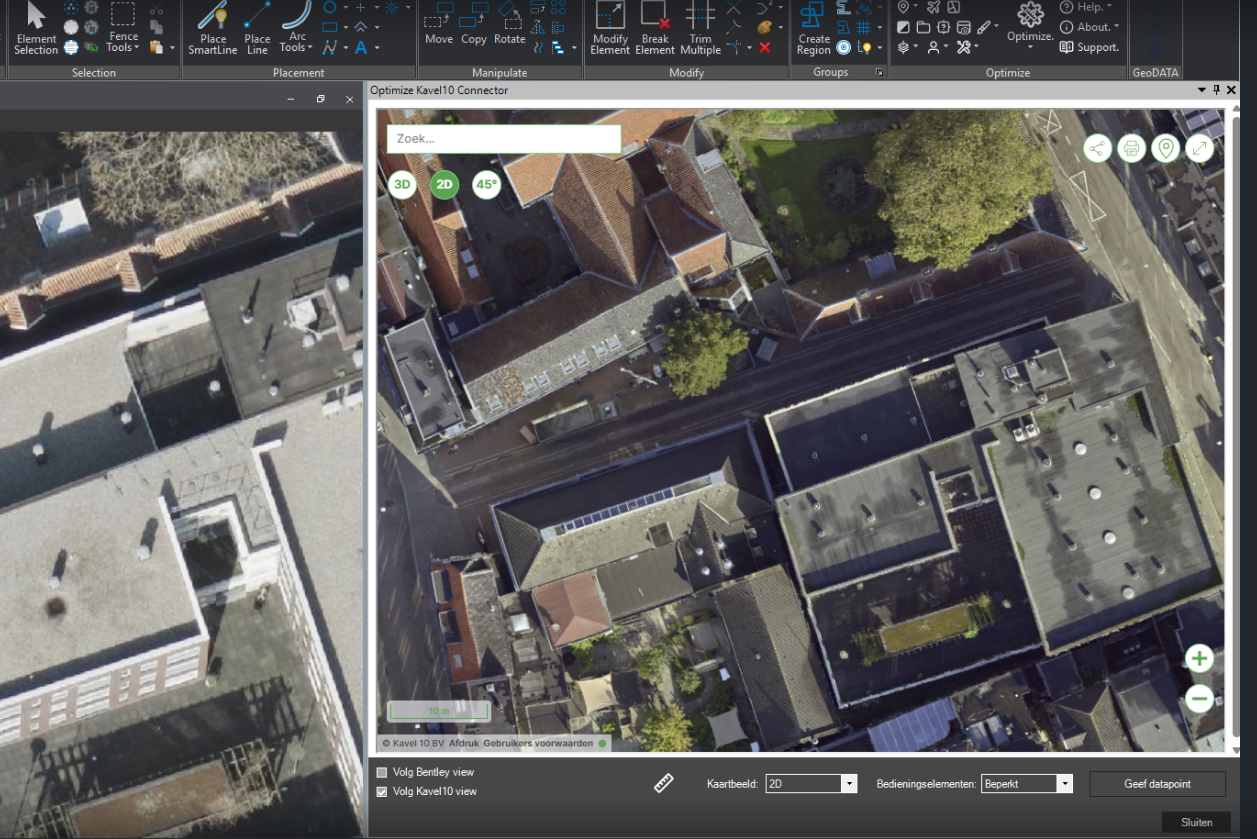Click the share icon on the map
Screen dimensions: 1257x839
1098,149
